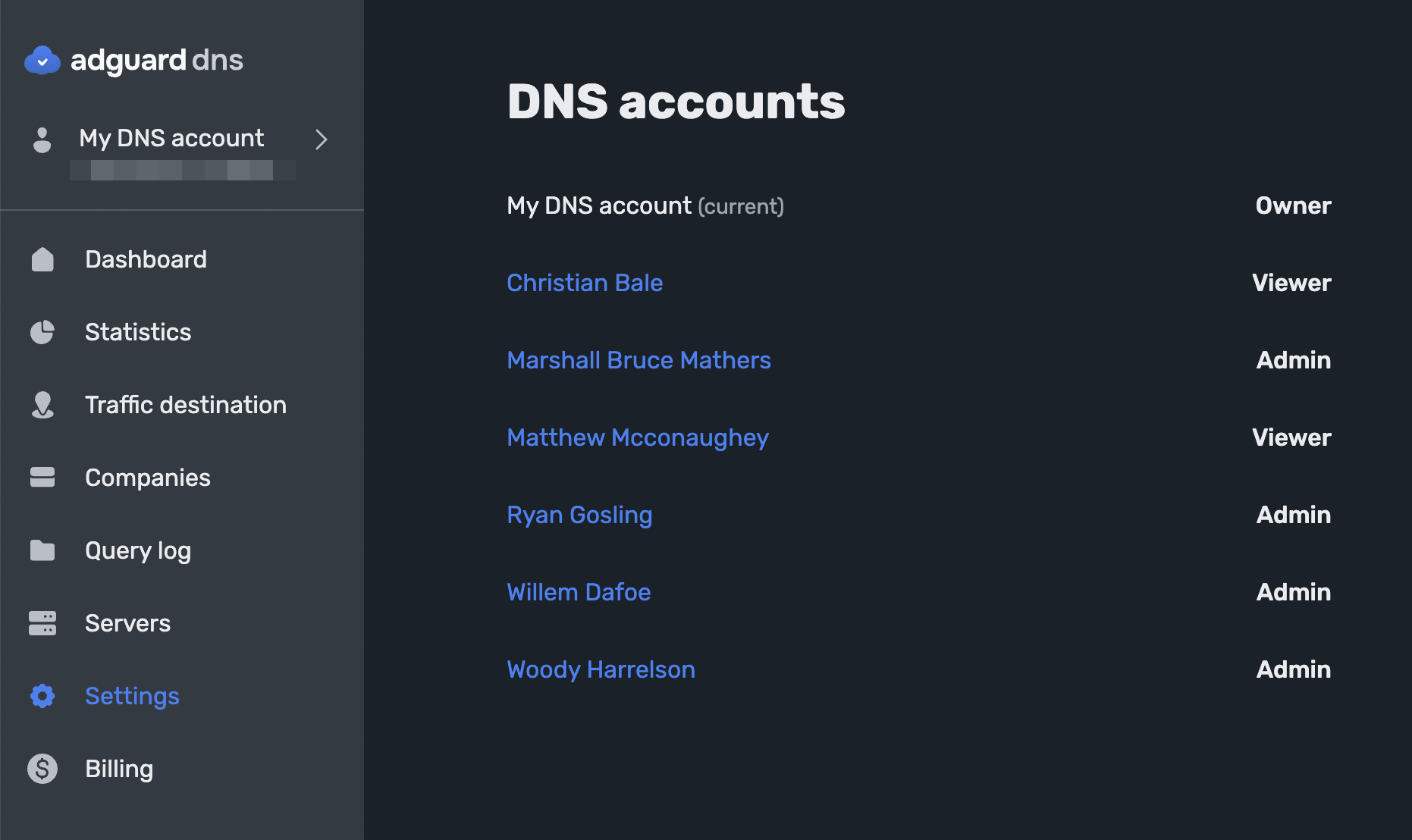Open Ryan Gosling's DNS account
The image size is (1412, 840).
point(579,515)
